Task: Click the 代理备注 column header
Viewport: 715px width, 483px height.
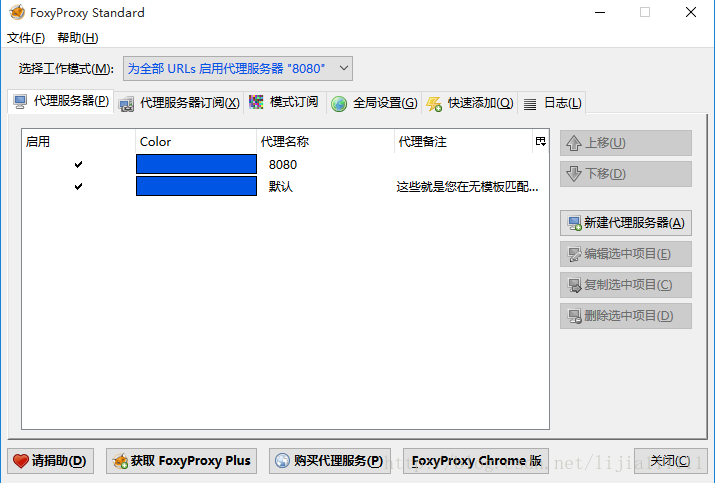Action: click(x=463, y=141)
